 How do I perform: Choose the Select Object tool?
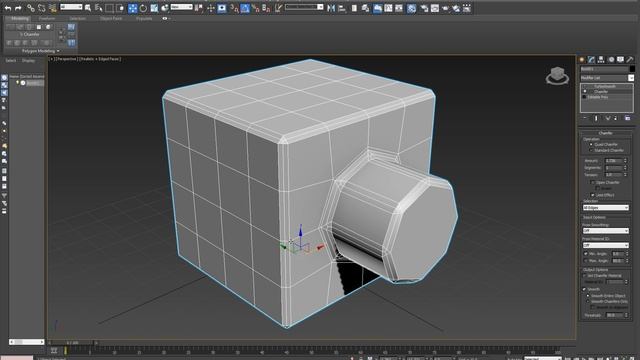88,8
